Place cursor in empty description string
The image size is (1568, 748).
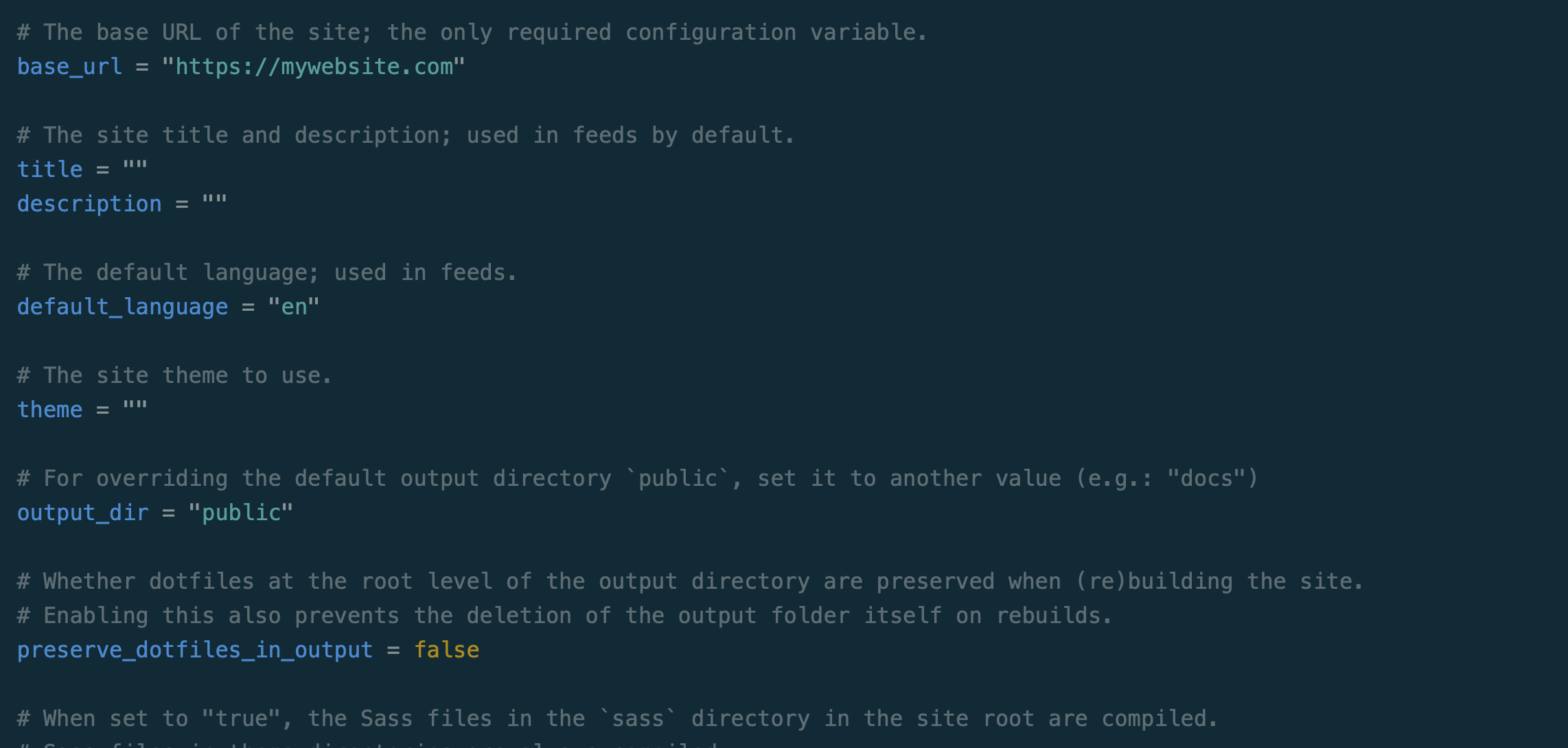pyautogui.click(x=214, y=203)
